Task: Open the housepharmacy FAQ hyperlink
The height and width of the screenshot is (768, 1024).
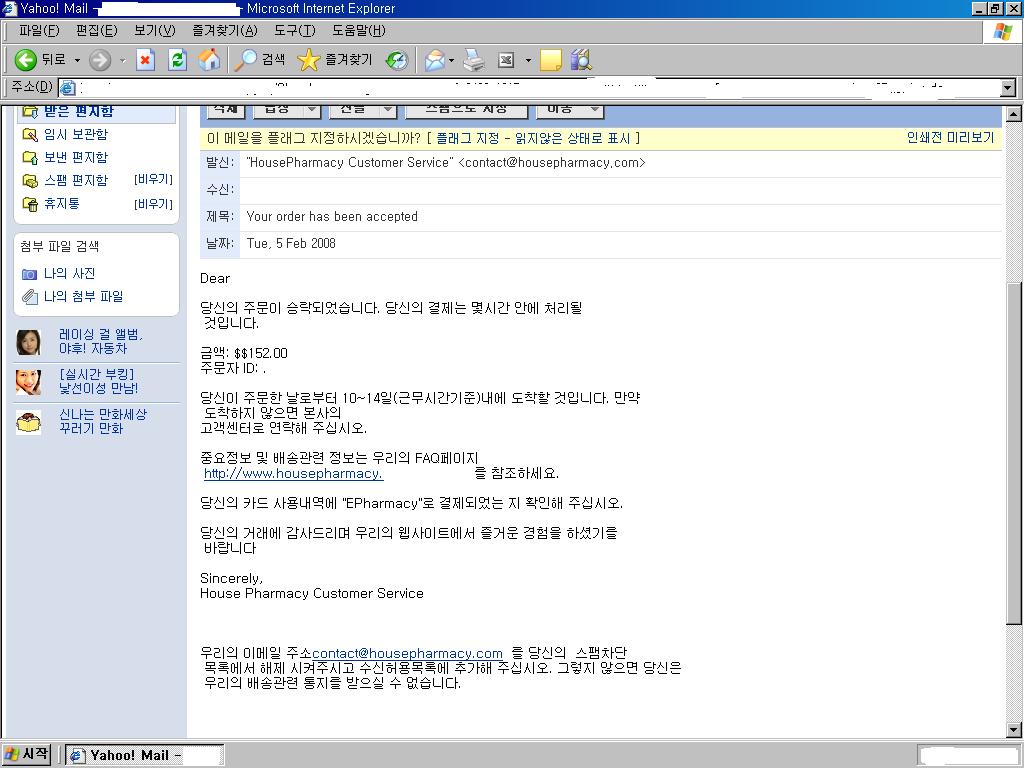Action: [293, 473]
